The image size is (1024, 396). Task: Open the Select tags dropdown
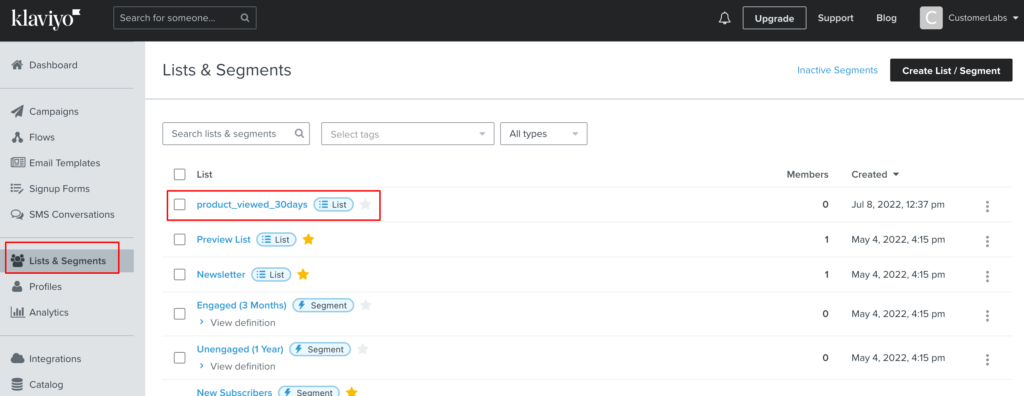408,133
